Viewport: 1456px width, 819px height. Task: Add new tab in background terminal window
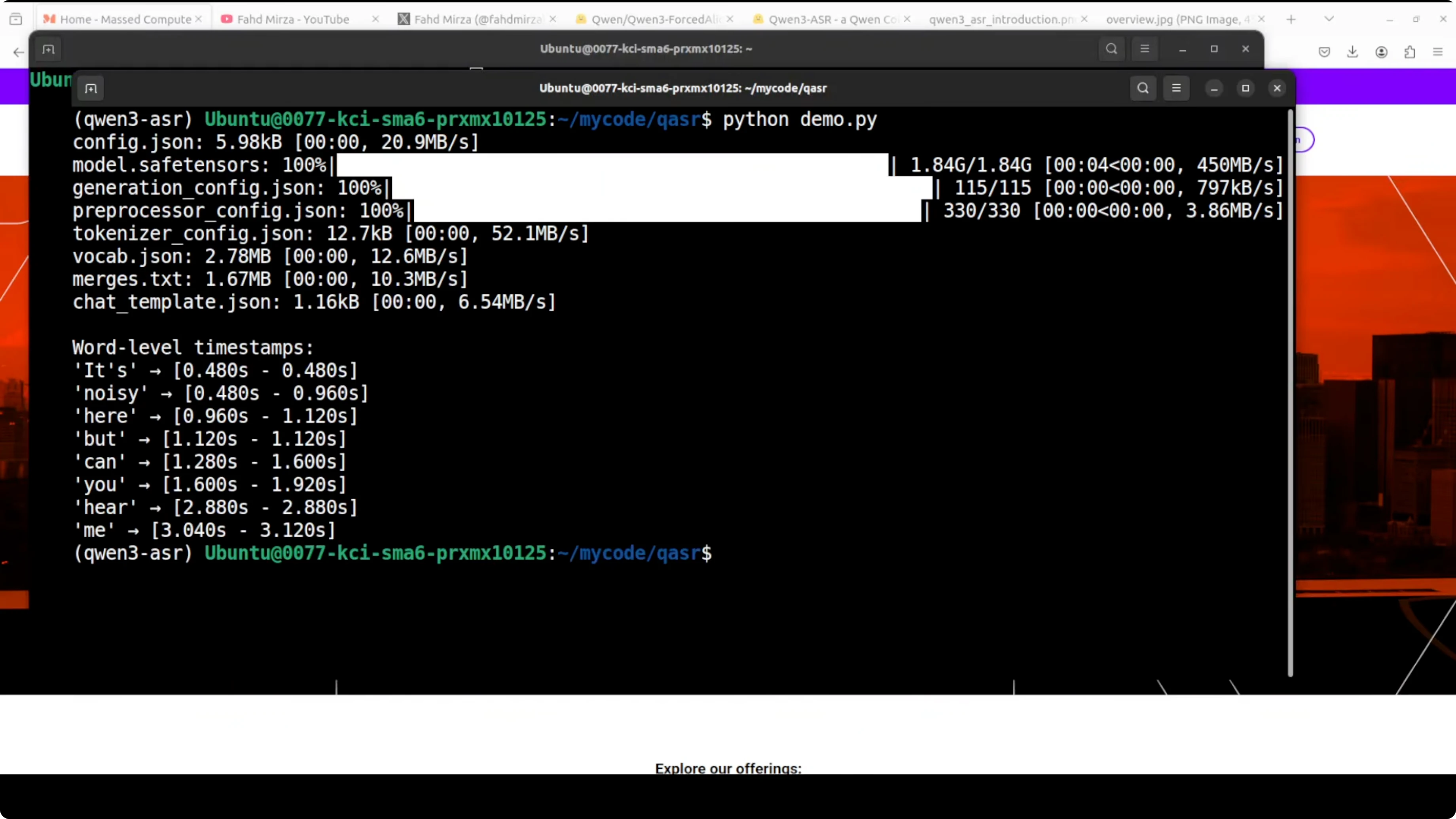tap(49, 49)
